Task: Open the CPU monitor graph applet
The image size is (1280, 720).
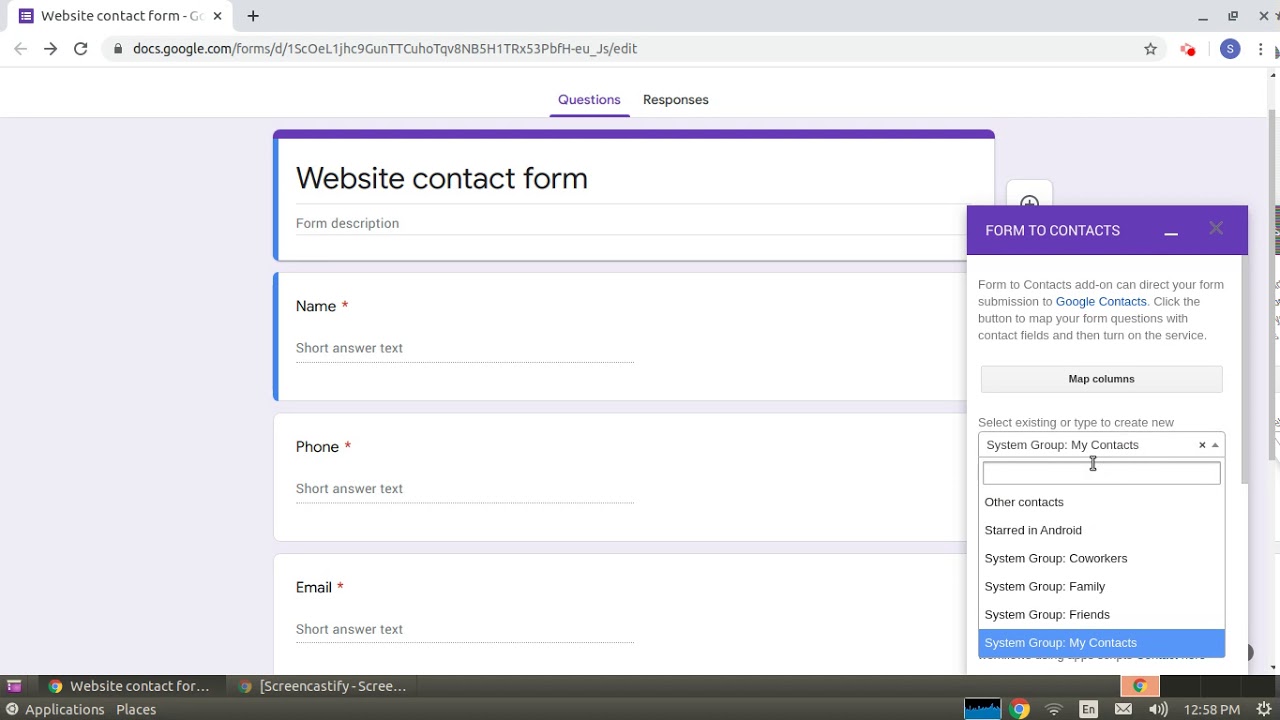Action: 982,709
